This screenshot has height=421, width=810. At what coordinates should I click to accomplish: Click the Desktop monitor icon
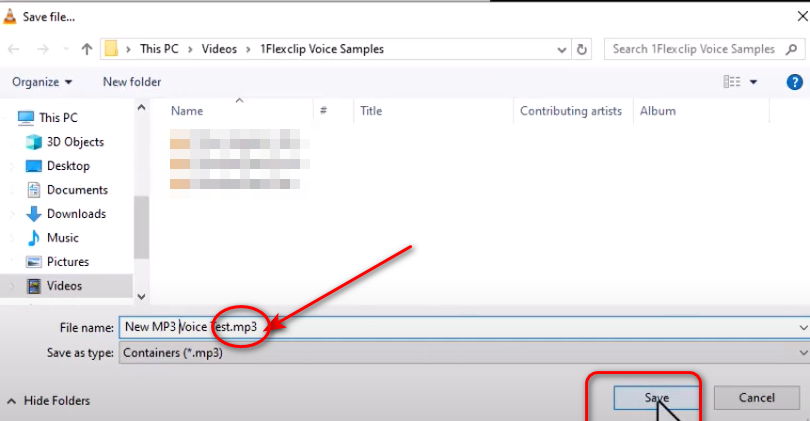coord(34,166)
